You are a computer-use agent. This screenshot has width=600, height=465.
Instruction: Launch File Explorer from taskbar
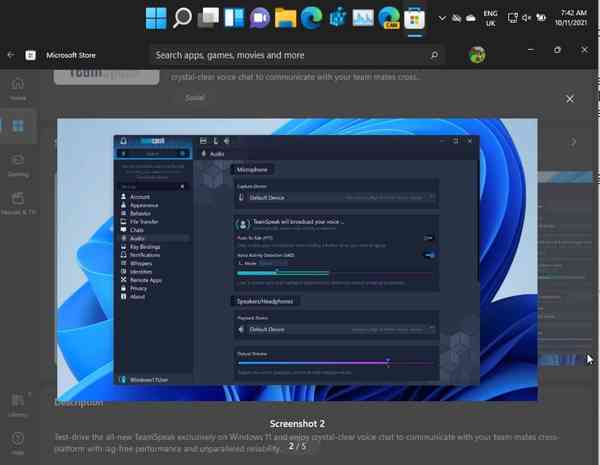[285, 18]
